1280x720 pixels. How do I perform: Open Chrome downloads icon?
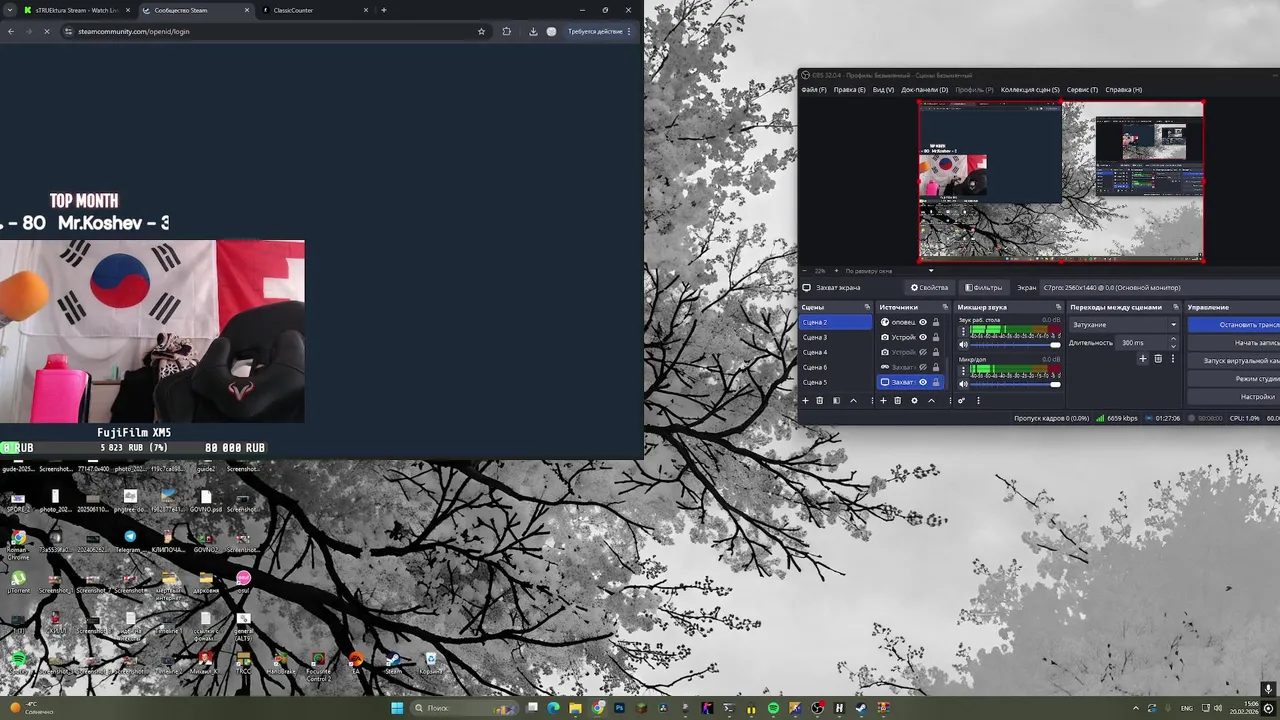pos(532,31)
